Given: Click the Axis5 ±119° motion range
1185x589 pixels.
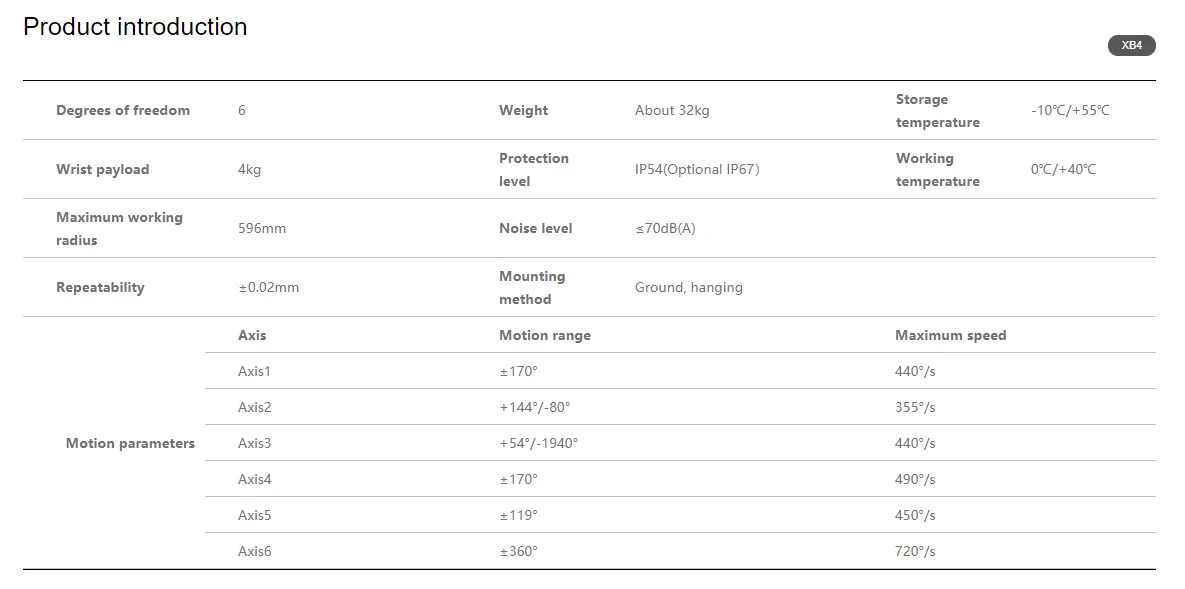Looking at the screenshot, I should coord(518,515).
